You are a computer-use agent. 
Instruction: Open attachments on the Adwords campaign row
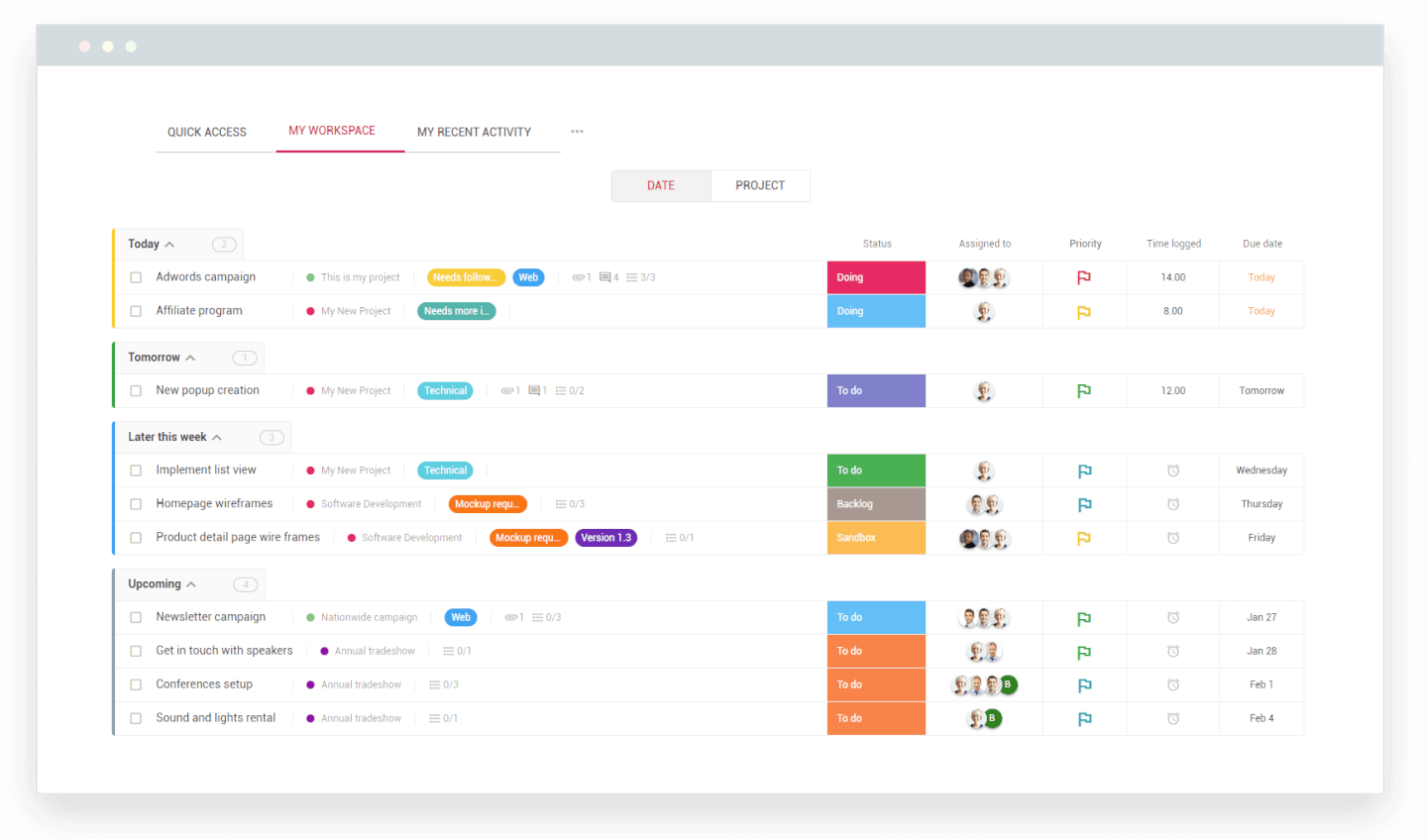581,277
